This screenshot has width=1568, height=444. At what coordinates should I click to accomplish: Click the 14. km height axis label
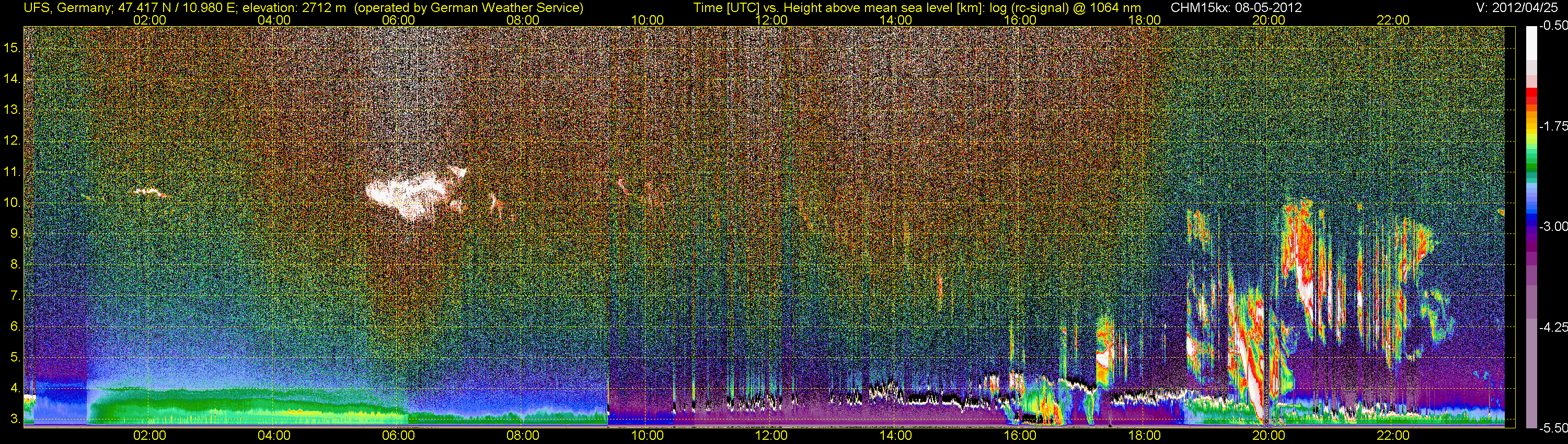tap(12, 79)
